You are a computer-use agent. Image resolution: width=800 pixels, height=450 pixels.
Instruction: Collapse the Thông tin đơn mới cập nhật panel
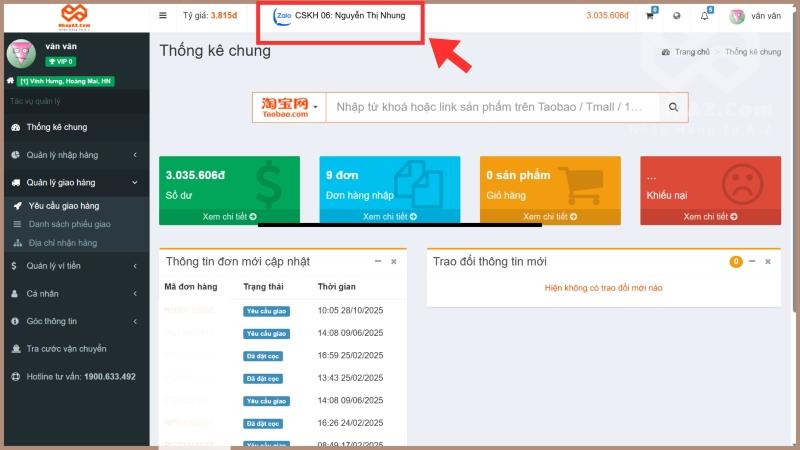[x=378, y=261]
